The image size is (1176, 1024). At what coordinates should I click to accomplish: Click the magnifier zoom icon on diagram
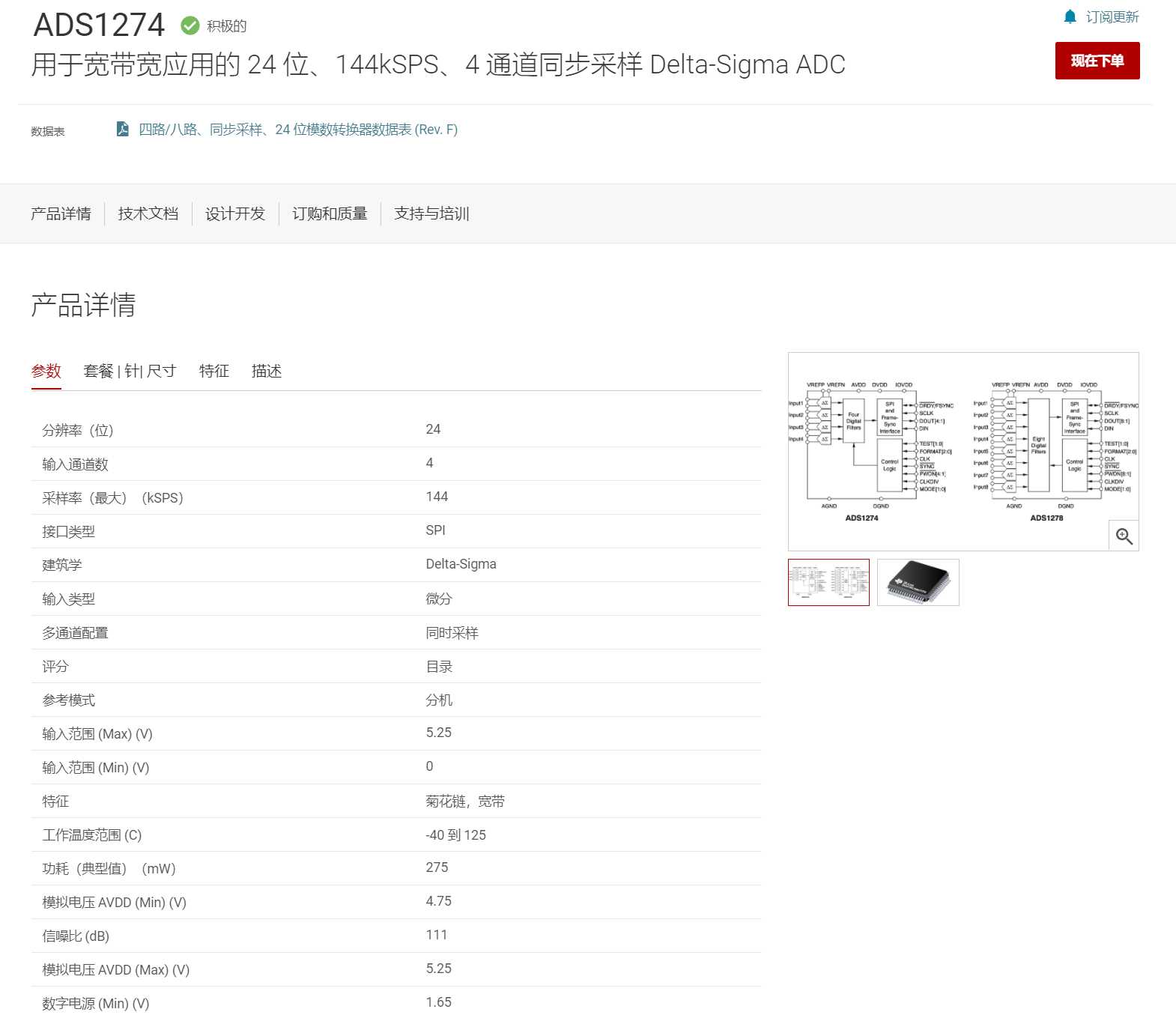[1124, 536]
